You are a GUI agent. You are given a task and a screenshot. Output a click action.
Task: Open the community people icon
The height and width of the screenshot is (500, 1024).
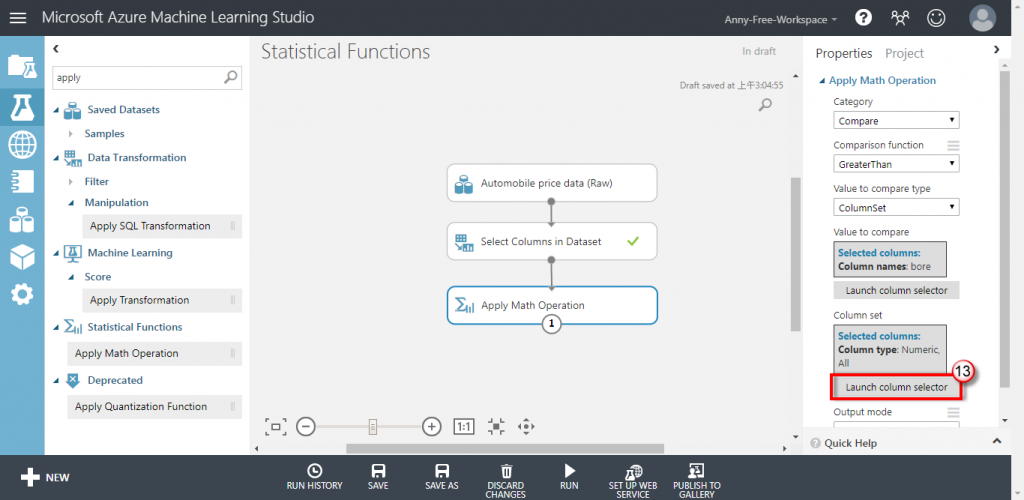[x=900, y=18]
